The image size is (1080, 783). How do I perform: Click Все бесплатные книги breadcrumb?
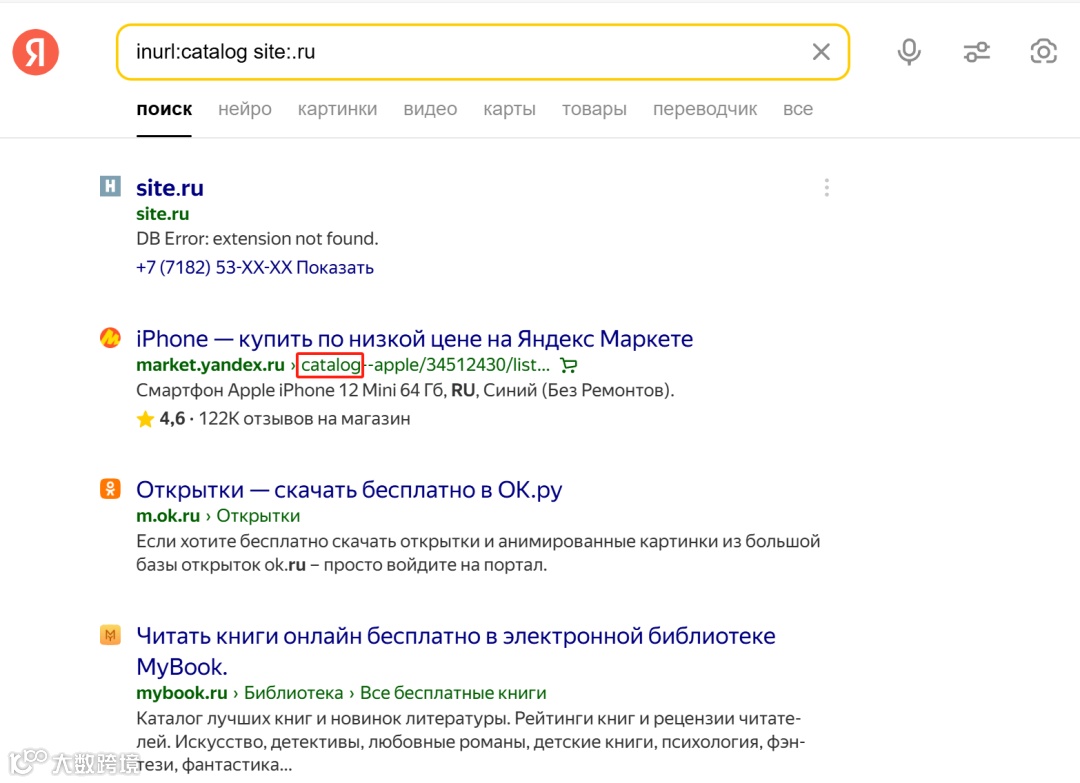[x=453, y=693]
